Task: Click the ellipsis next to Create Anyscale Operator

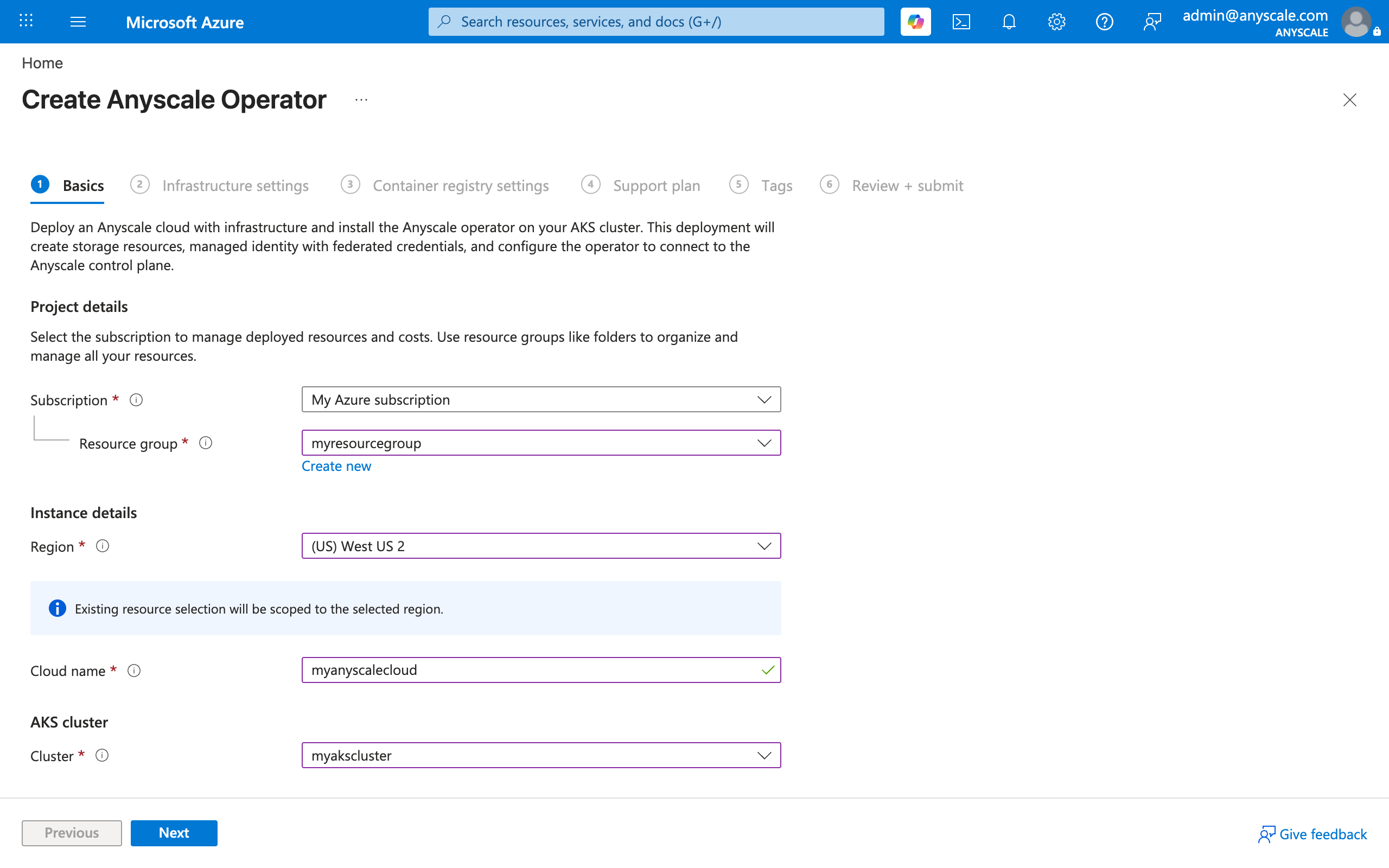Action: pyautogui.click(x=361, y=100)
